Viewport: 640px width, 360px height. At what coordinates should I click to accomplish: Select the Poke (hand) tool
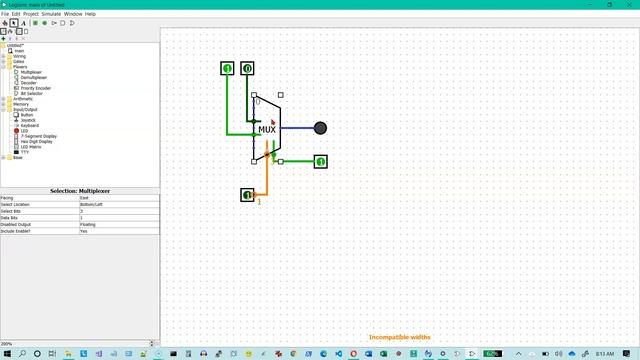click(x=5, y=23)
